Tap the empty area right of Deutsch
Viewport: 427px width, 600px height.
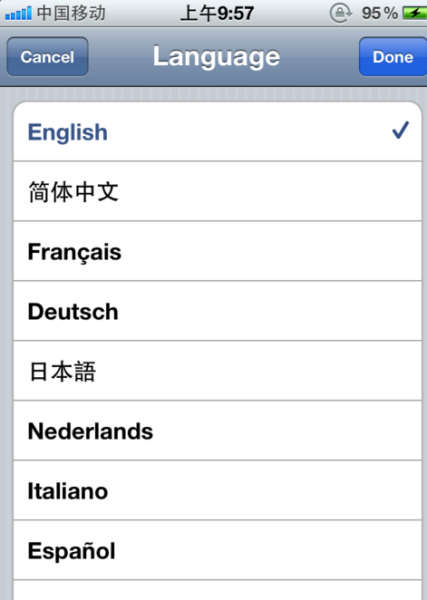coord(270,311)
